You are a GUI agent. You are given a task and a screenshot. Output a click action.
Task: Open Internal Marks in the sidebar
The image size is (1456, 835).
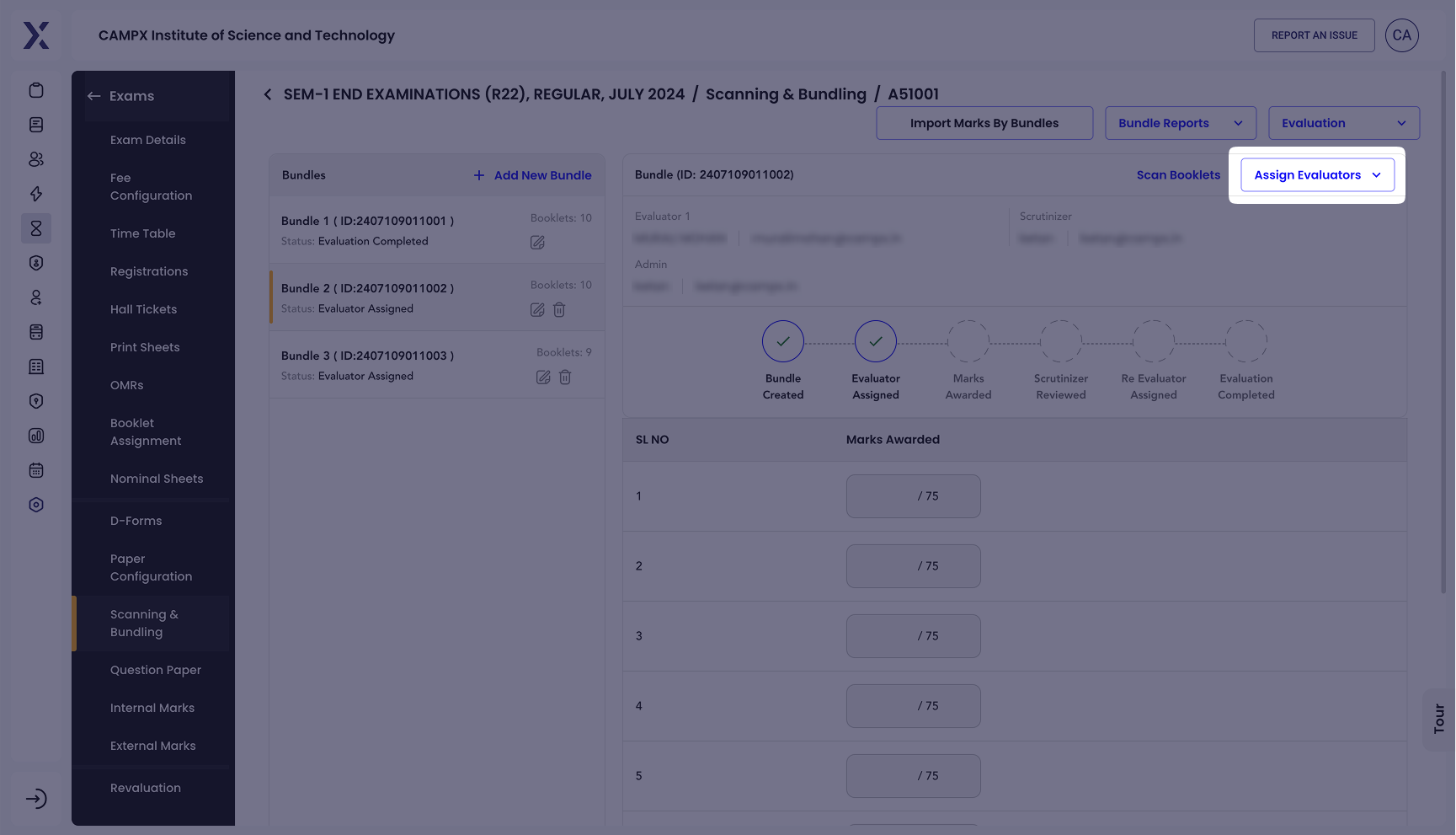pyautogui.click(x=152, y=708)
